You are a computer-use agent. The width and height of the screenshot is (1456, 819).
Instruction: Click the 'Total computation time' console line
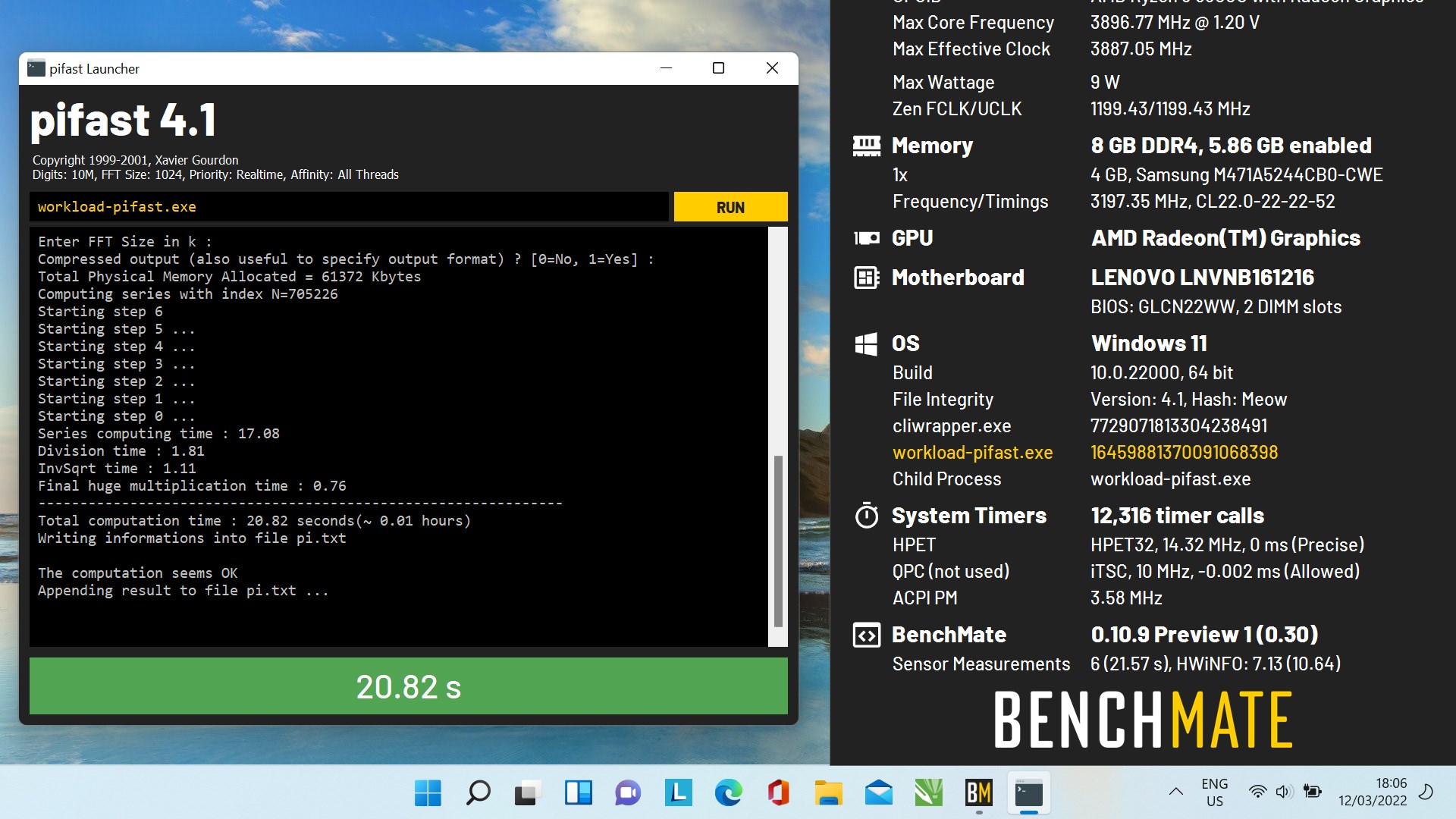pyautogui.click(x=254, y=521)
